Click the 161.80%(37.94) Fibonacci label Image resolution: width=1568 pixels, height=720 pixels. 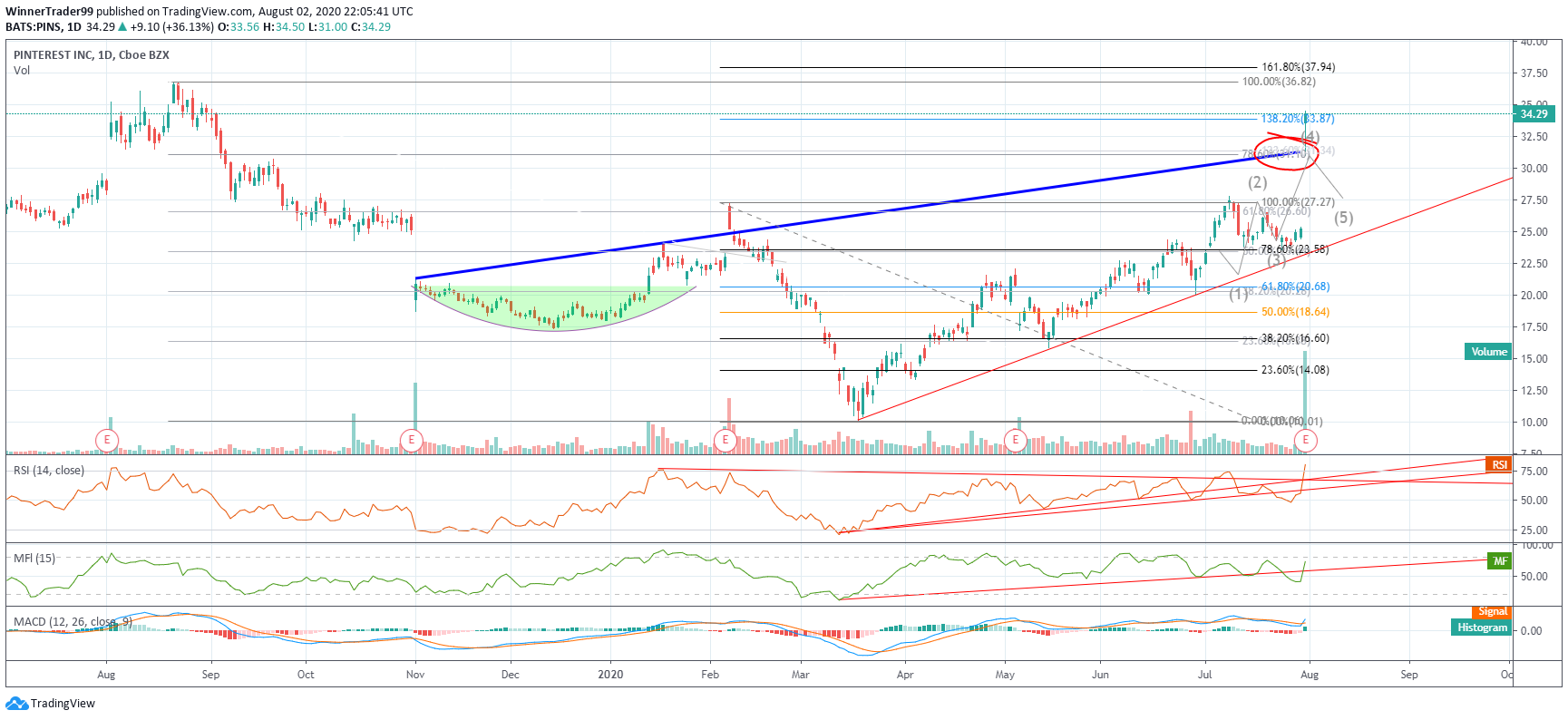click(x=1298, y=67)
